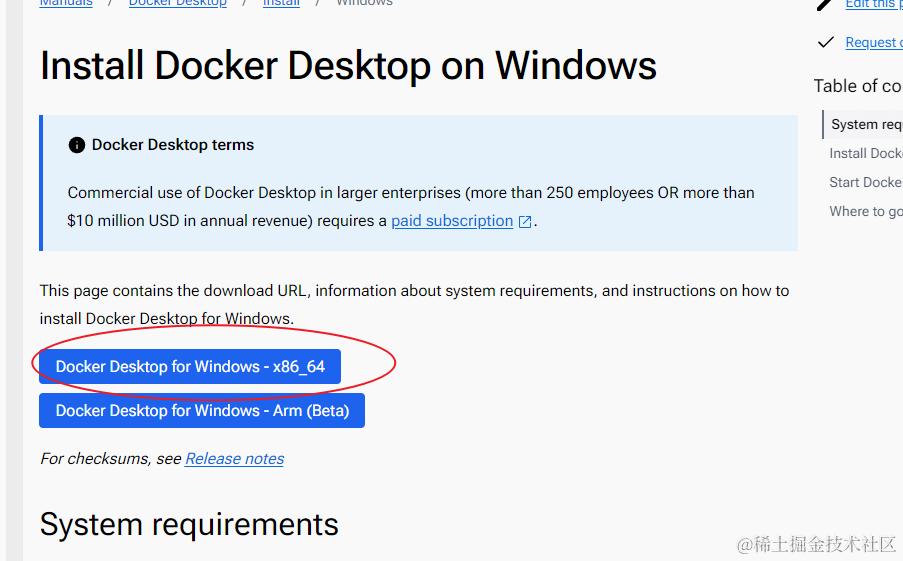Jump to Install Docker section in table of contents
Viewport: 903px width, 561px height.
click(865, 153)
